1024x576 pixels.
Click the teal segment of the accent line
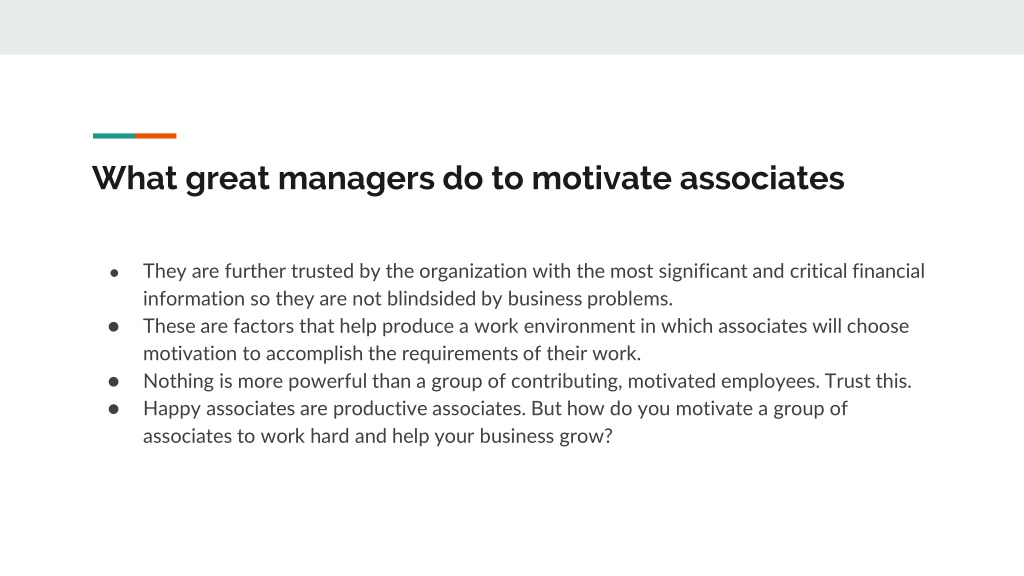[114, 136]
